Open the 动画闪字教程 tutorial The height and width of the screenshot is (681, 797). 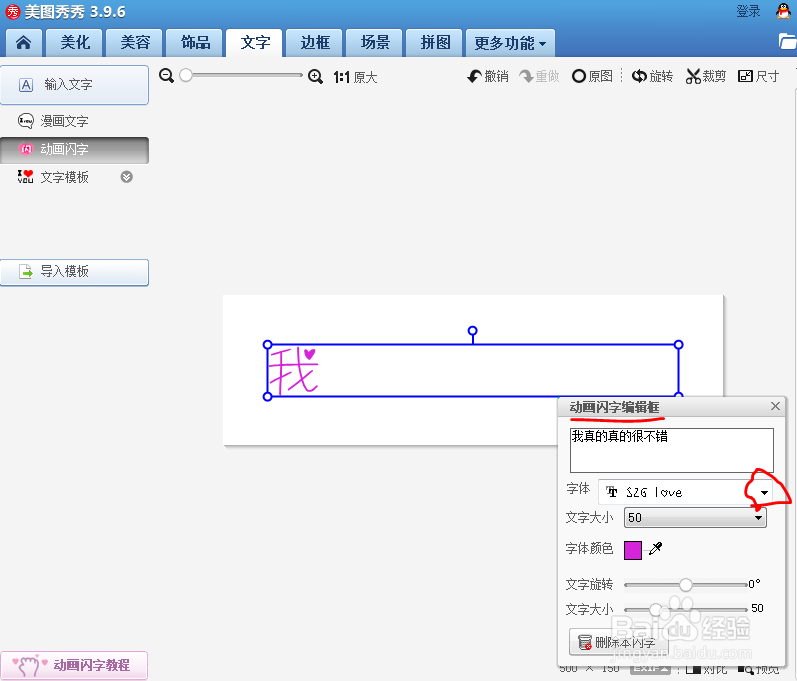coord(74,665)
